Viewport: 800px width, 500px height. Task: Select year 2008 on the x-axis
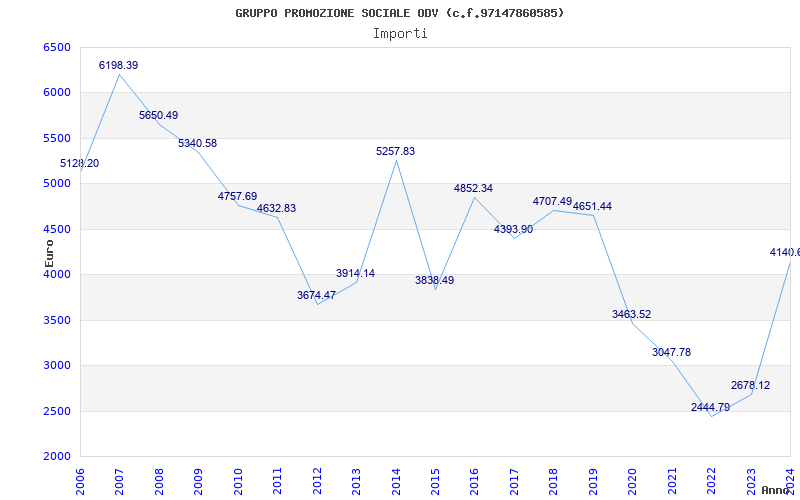(159, 482)
